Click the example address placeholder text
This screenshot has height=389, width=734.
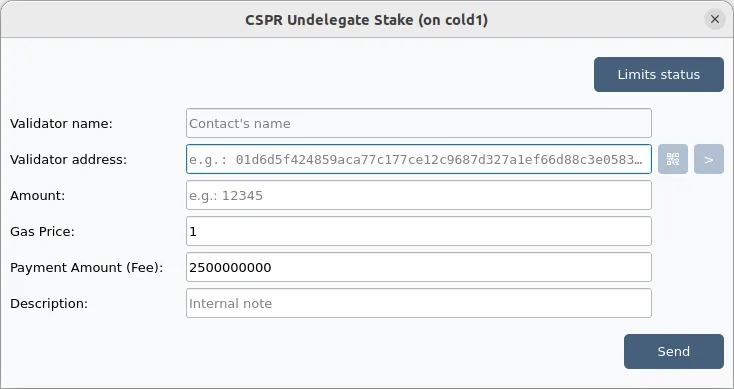(416, 160)
